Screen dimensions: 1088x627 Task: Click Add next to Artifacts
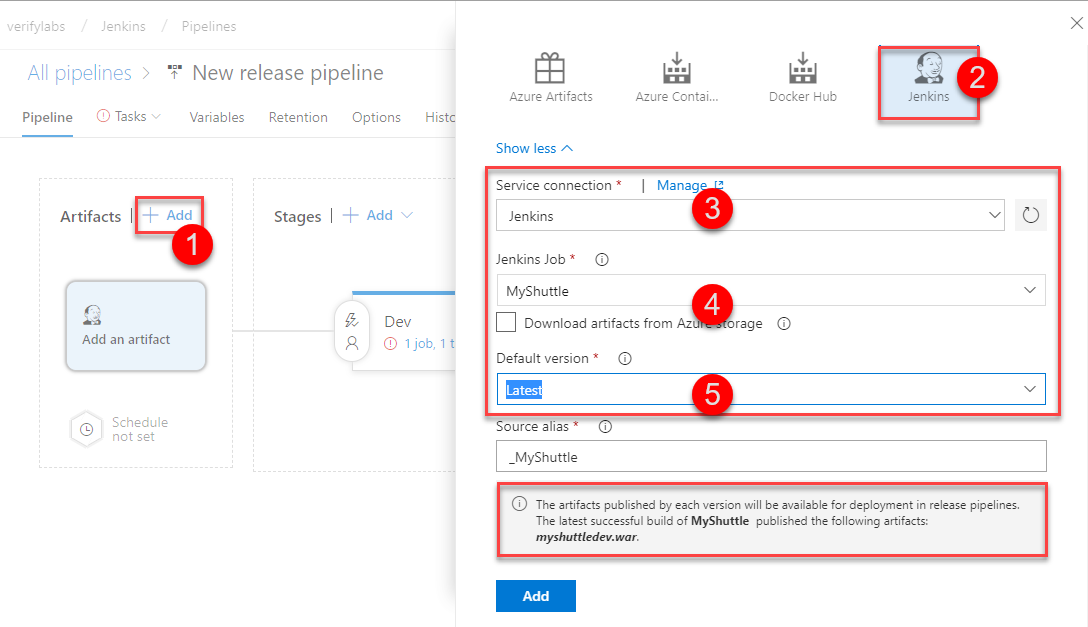coord(168,215)
